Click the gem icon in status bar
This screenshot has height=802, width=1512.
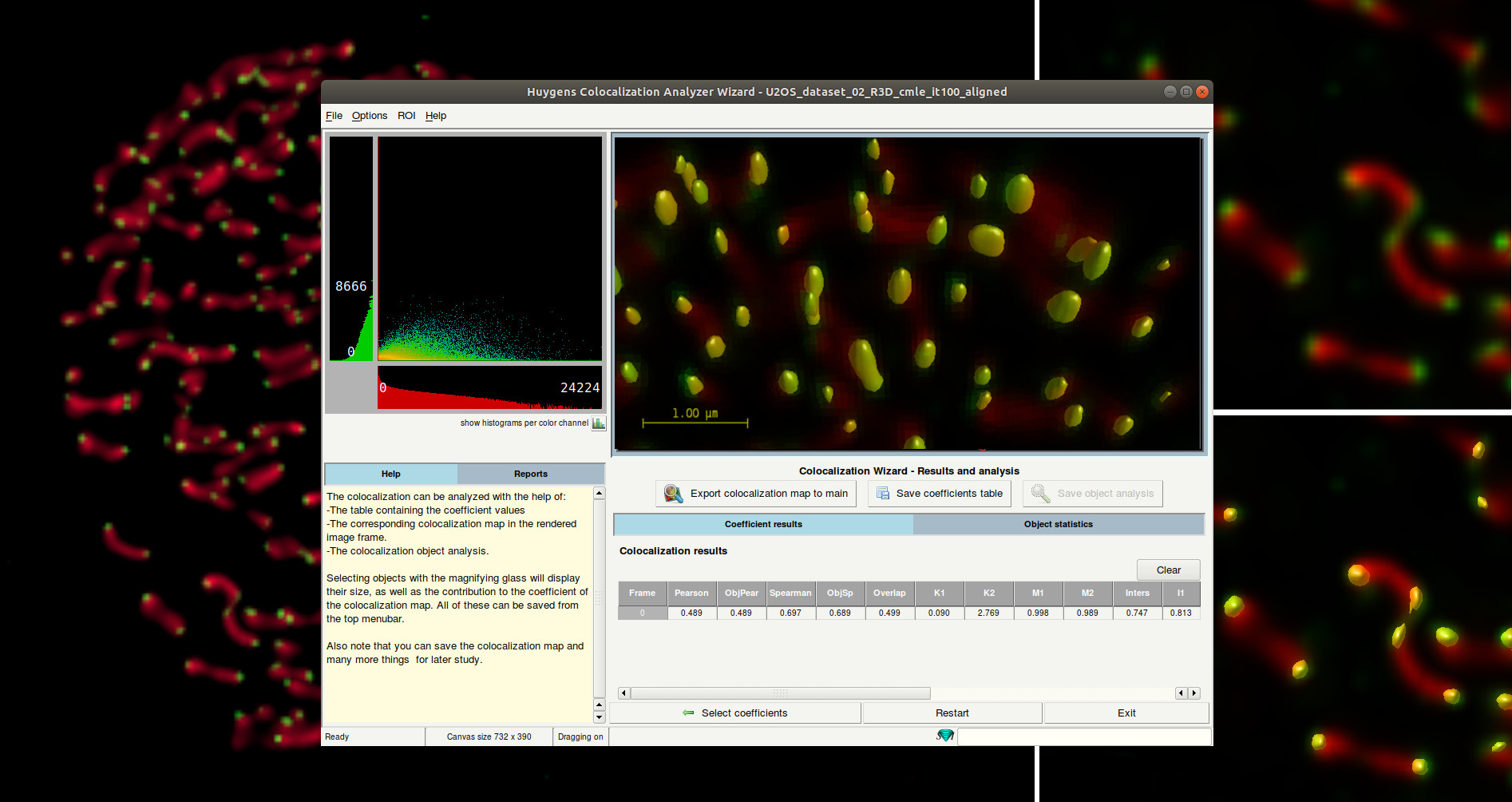(945, 736)
